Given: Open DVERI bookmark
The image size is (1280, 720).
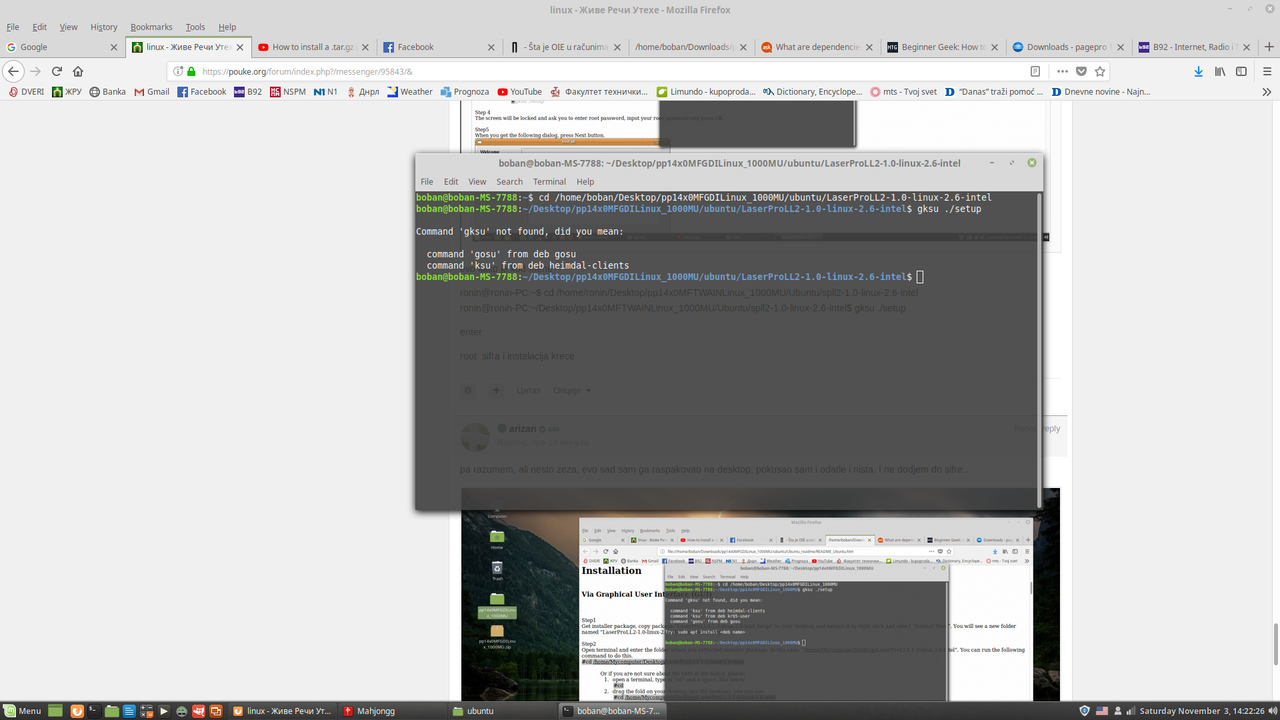Looking at the screenshot, I should coord(27,91).
